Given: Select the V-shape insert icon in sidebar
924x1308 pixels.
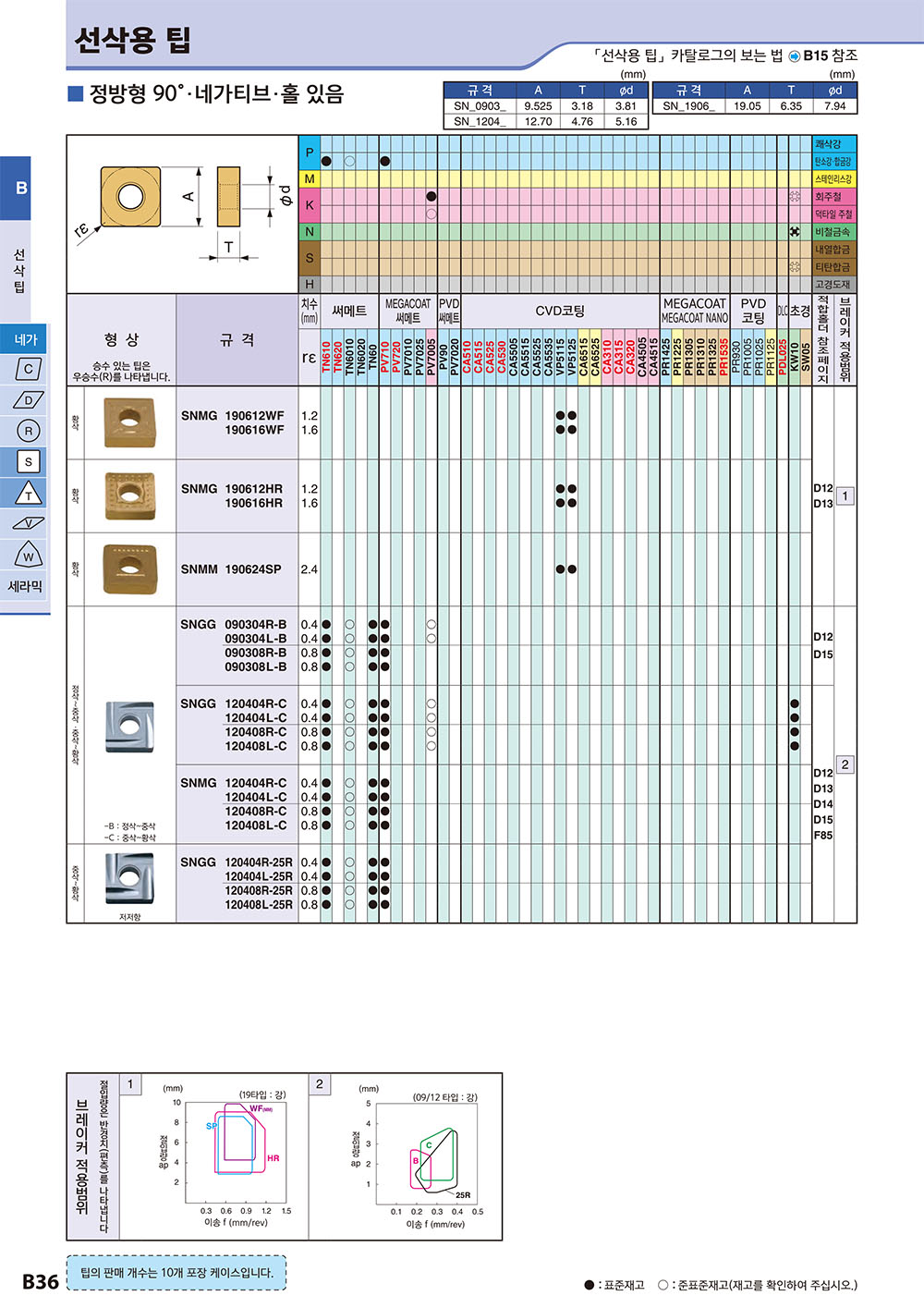Looking at the screenshot, I should [29, 523].
